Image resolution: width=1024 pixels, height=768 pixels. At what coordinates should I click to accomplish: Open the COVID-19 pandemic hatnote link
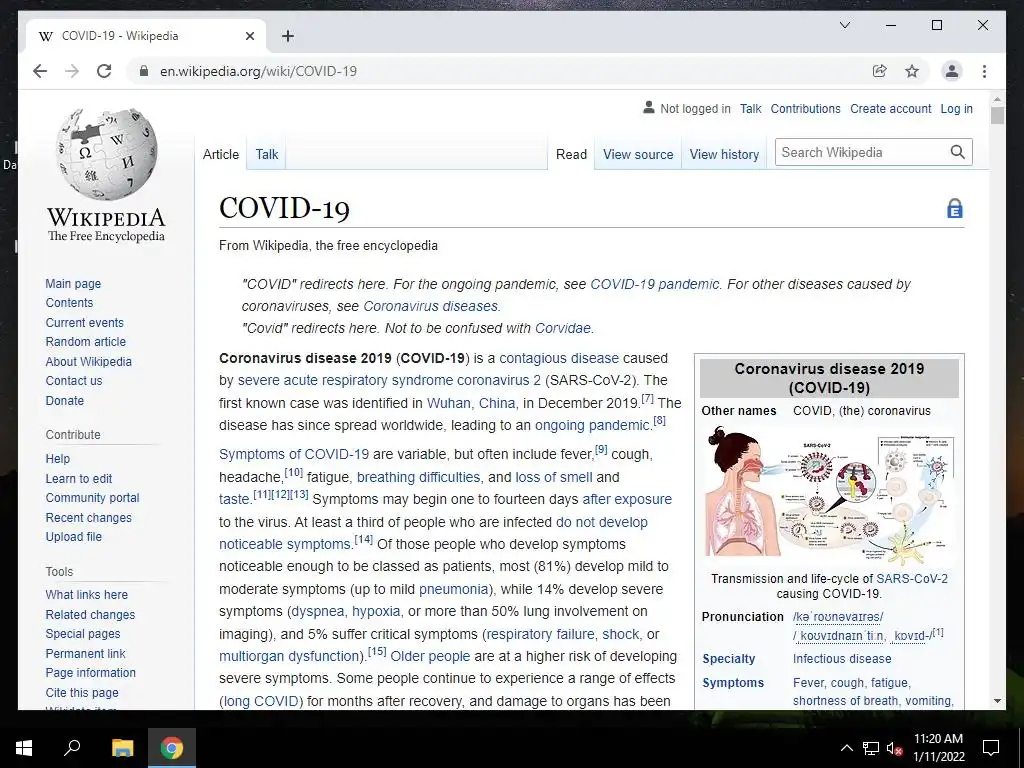coord(654,284)
